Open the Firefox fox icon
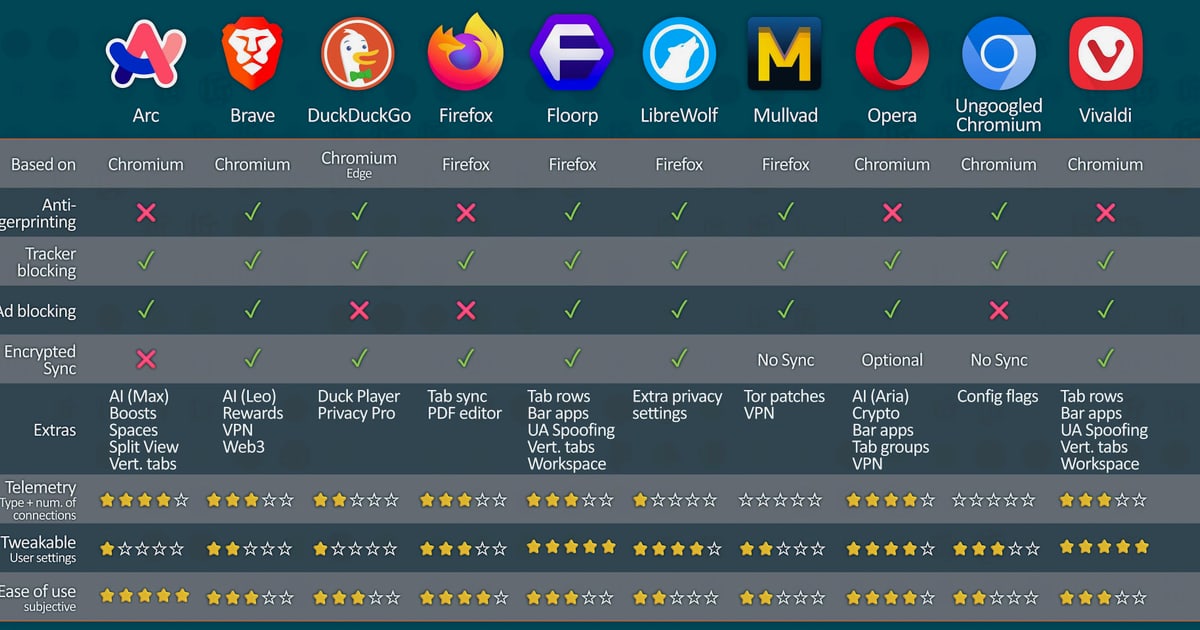This screenshot has height=630, width=1200. [x=466, y=52]
